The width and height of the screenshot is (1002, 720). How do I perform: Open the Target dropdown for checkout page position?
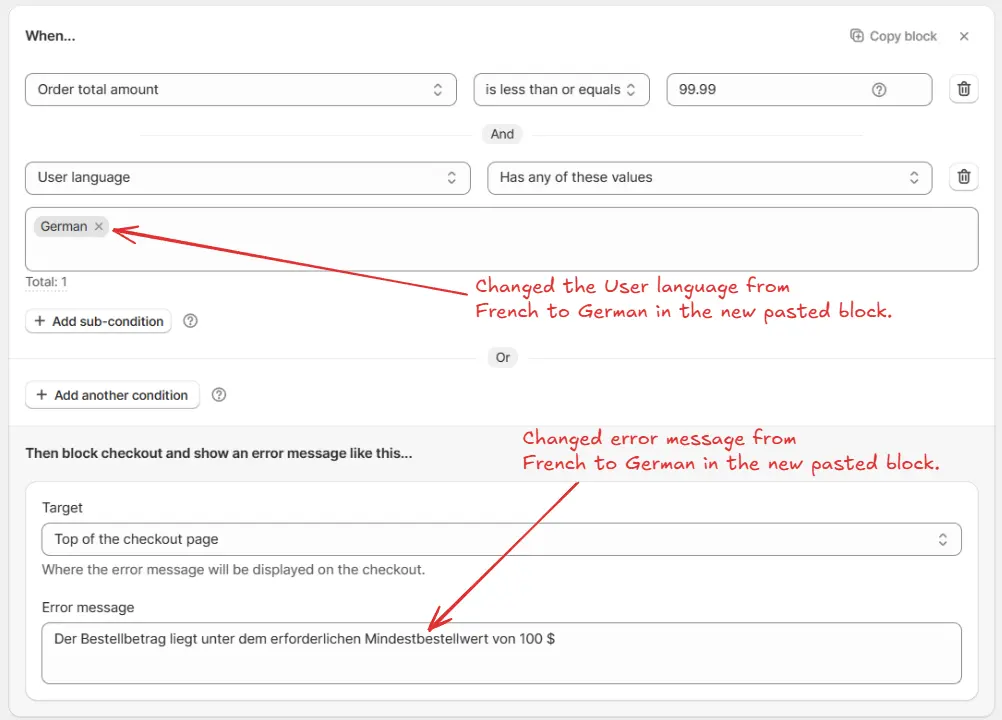click(x=501, y=539)
